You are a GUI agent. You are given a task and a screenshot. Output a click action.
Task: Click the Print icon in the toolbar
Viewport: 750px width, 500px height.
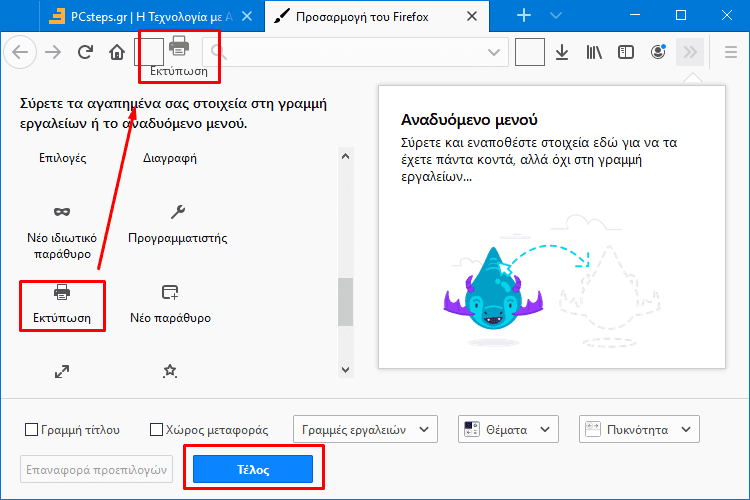pos(179,46)
